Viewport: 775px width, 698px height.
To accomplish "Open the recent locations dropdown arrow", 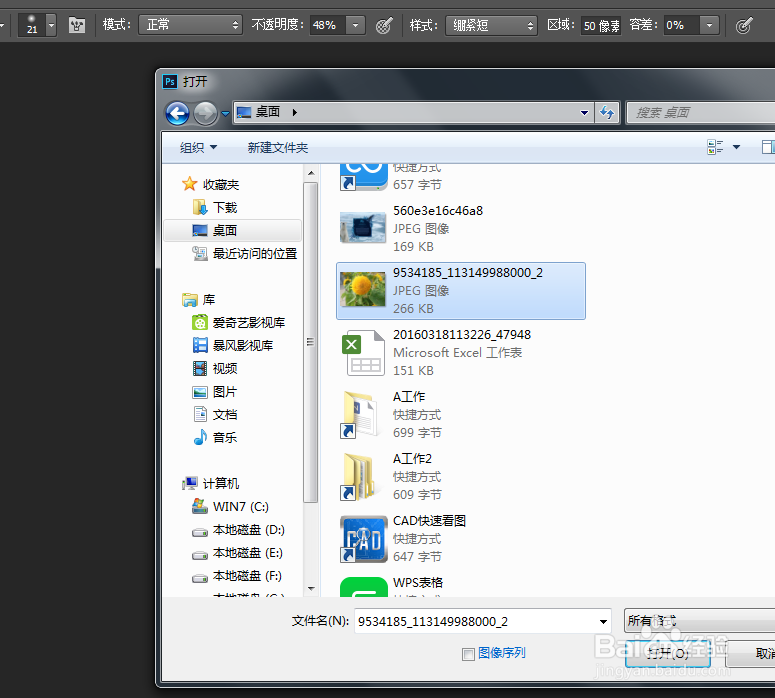I will [x=225, y=113].
